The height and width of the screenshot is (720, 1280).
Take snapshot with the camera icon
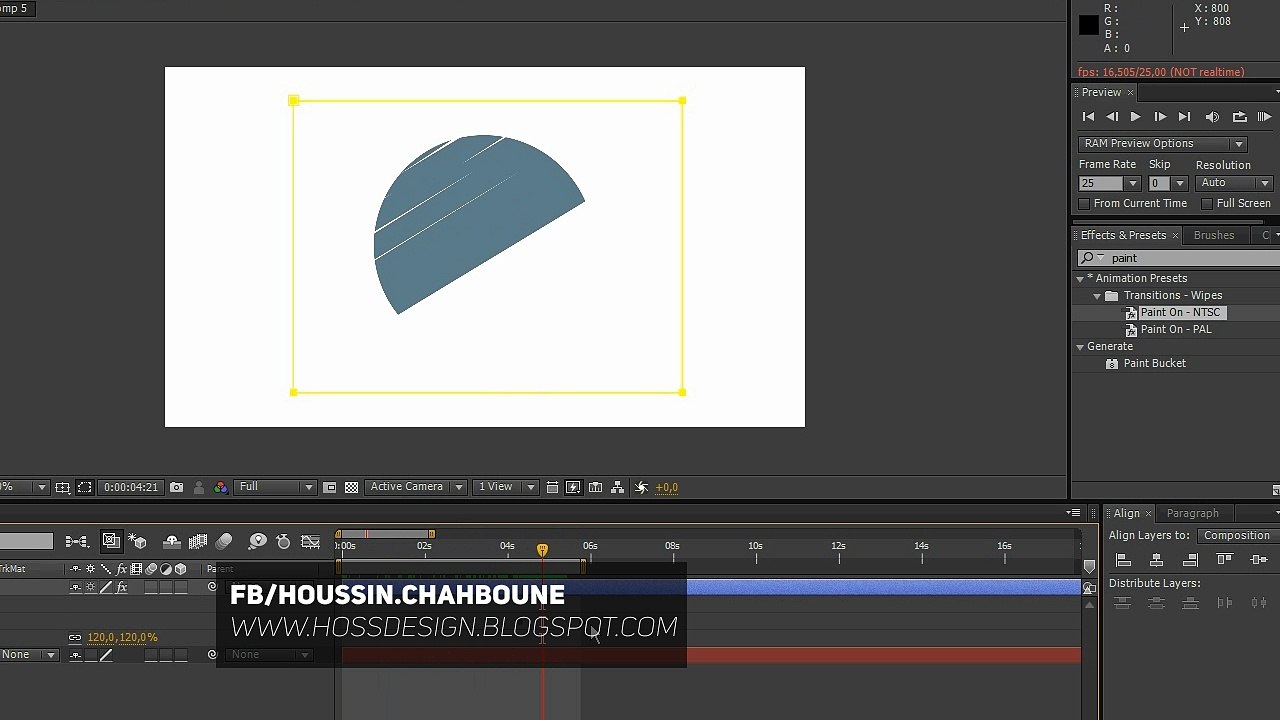(177, 488)
